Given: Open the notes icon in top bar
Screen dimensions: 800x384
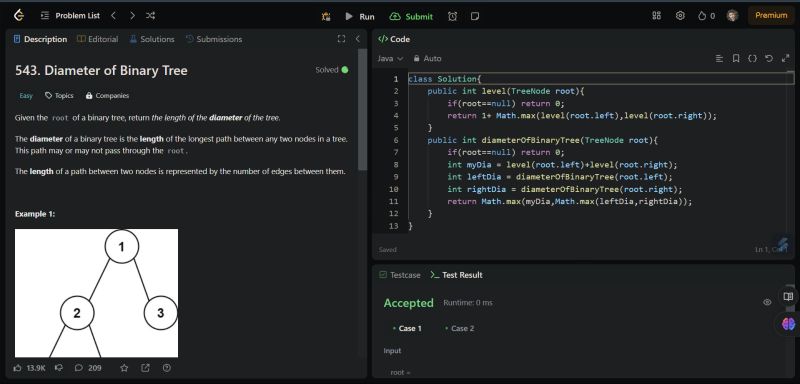Looking at the screenshot, I should 475,16.
